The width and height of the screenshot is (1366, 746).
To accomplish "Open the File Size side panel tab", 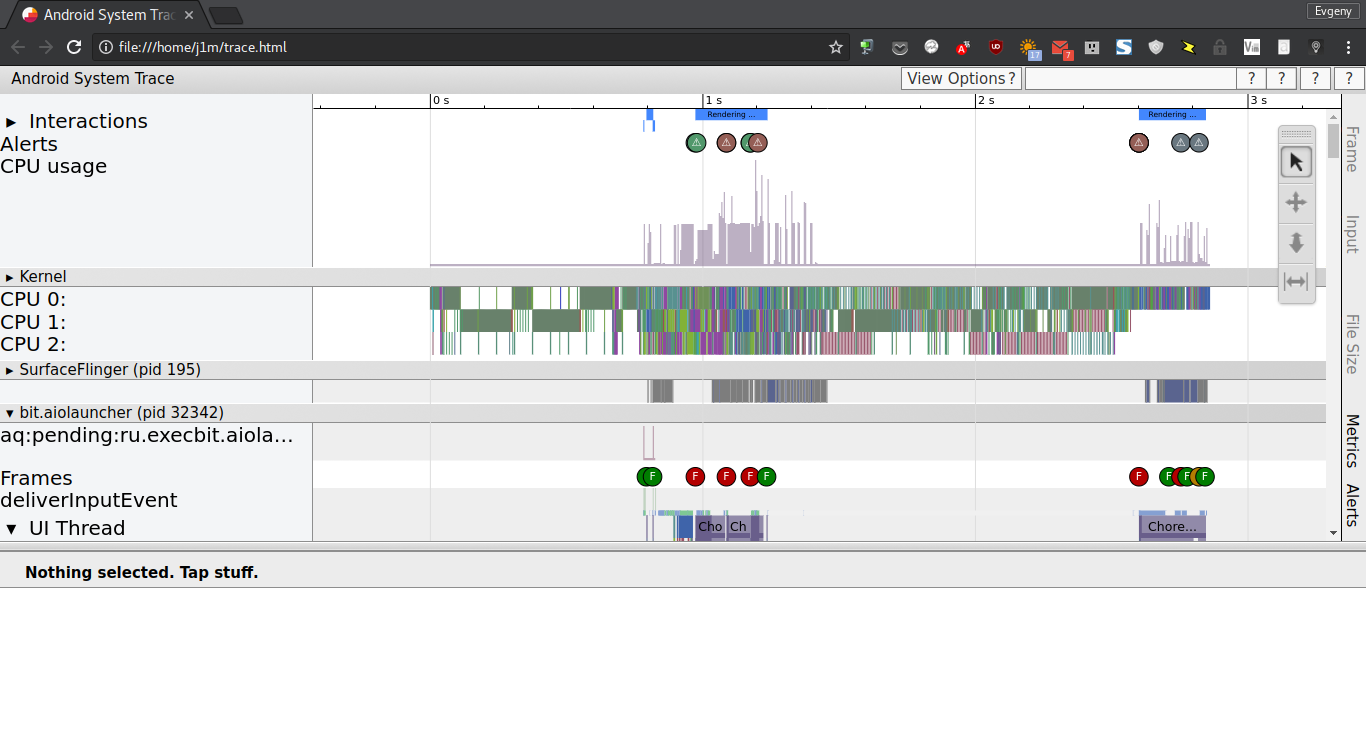I will click(x=1352, y=345).
